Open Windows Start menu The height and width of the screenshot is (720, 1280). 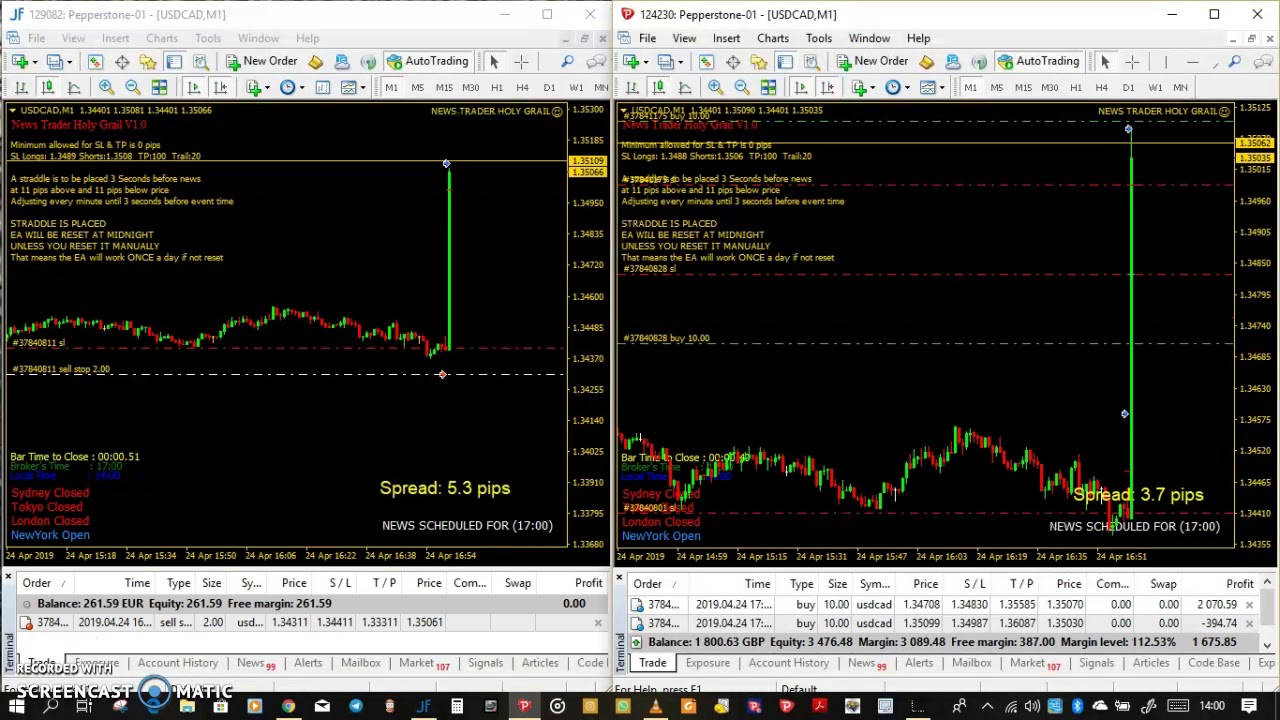(x=17, y=707)
